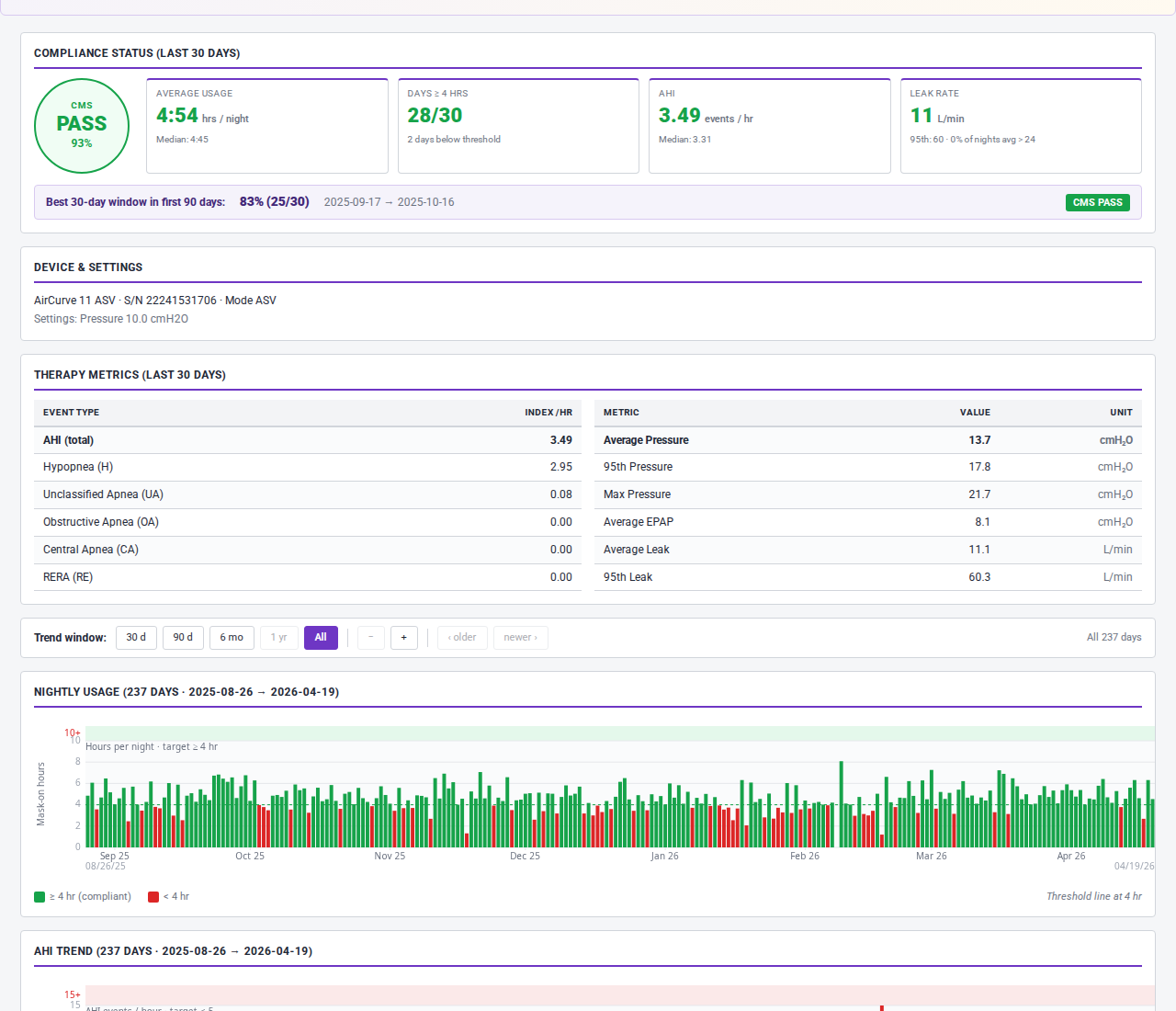1176x1011 pixels.
Task: Click the best 30-day window date range
Action: pyautogui.click(x=389, y=202)
